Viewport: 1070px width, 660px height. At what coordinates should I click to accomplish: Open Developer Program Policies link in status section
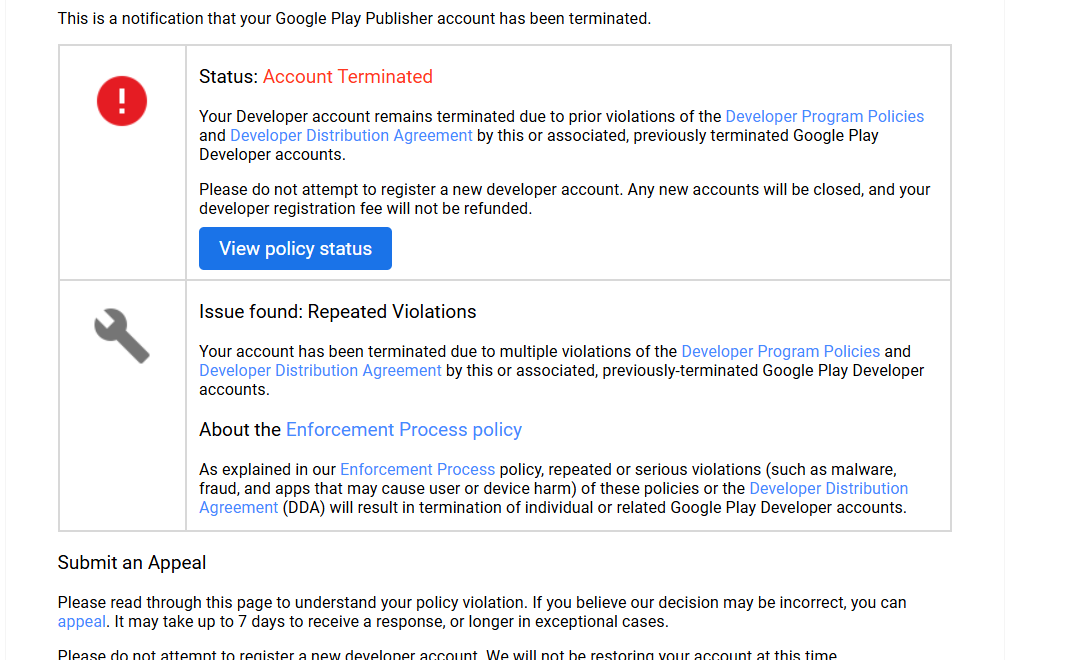(824, 117)
